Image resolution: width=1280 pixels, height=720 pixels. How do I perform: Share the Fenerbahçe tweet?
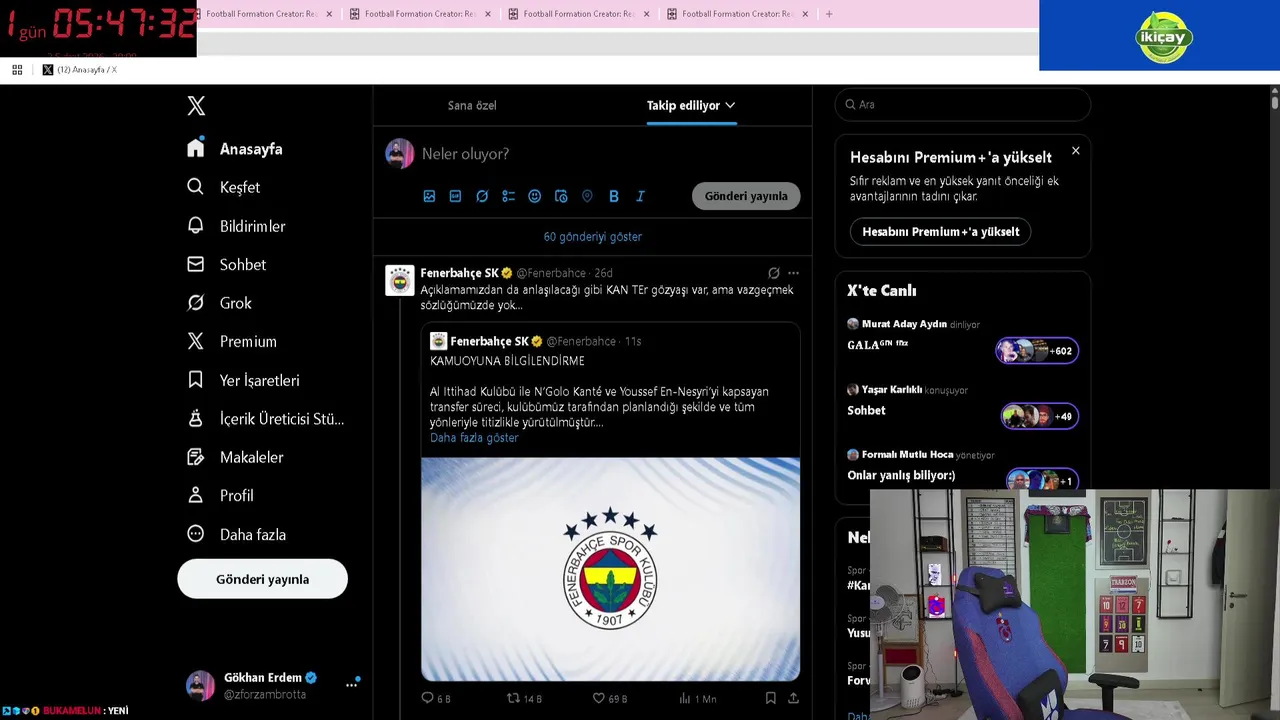click(793, 698)
